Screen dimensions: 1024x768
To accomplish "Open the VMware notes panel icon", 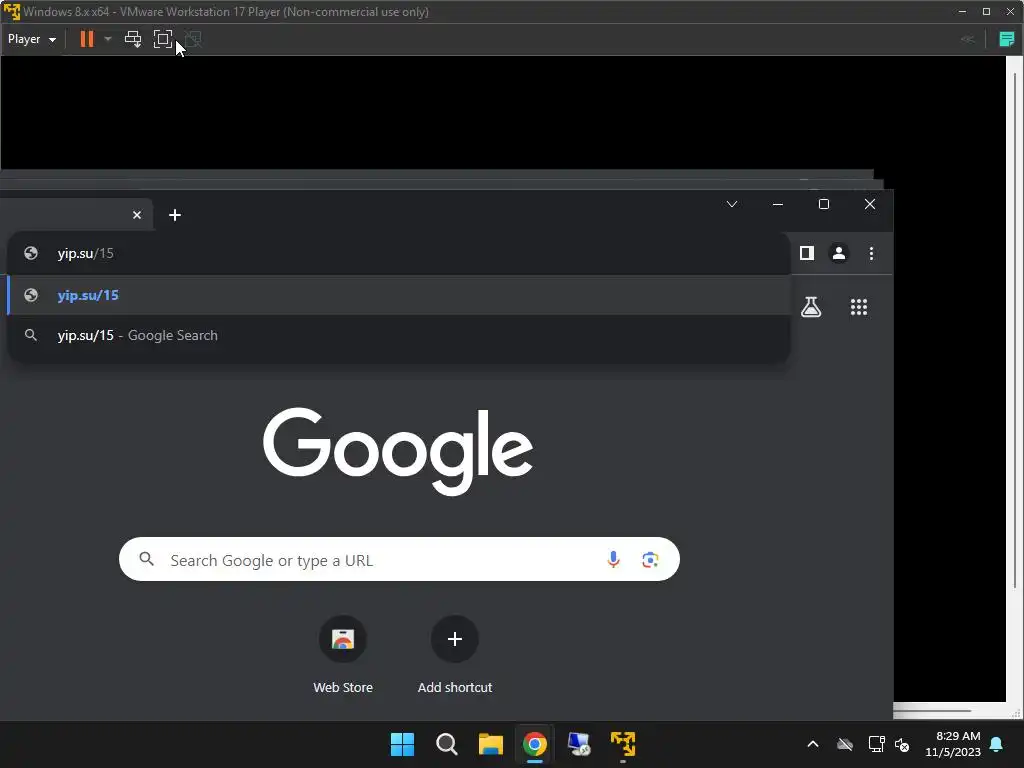I will pos(1007,39).
